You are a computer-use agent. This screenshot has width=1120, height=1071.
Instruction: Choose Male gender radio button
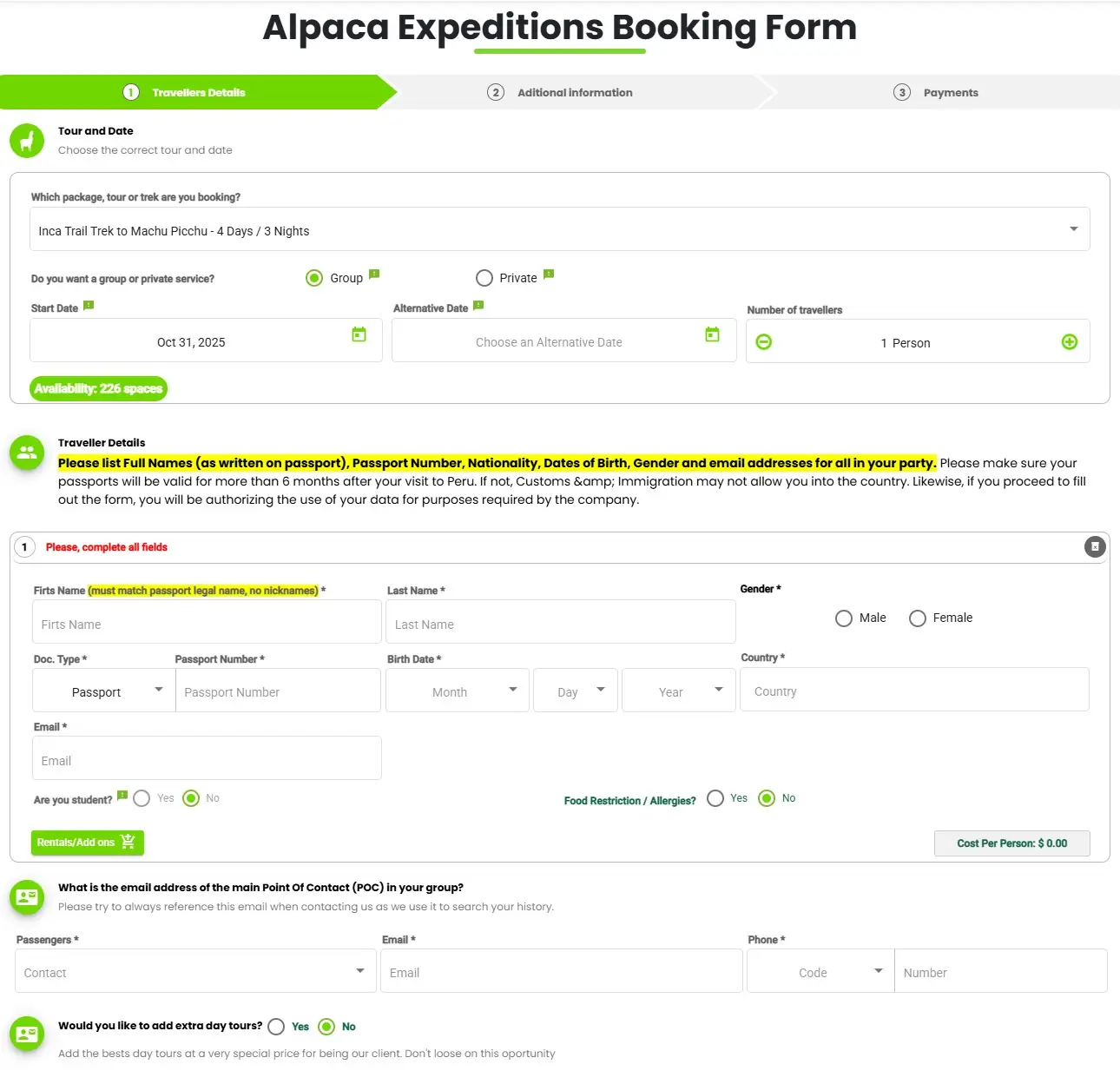(844, 618)
